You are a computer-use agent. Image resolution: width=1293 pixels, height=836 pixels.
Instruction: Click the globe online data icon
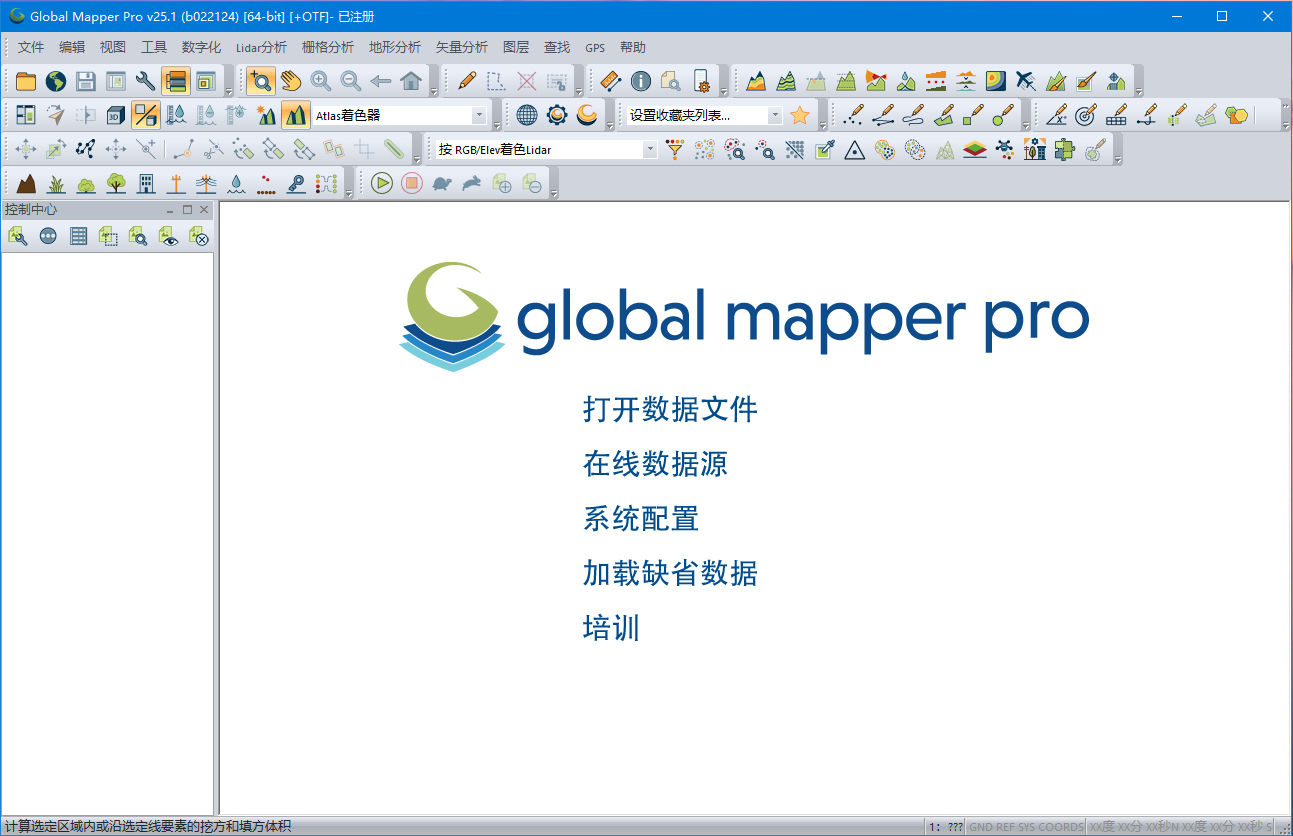click(56, 81)
